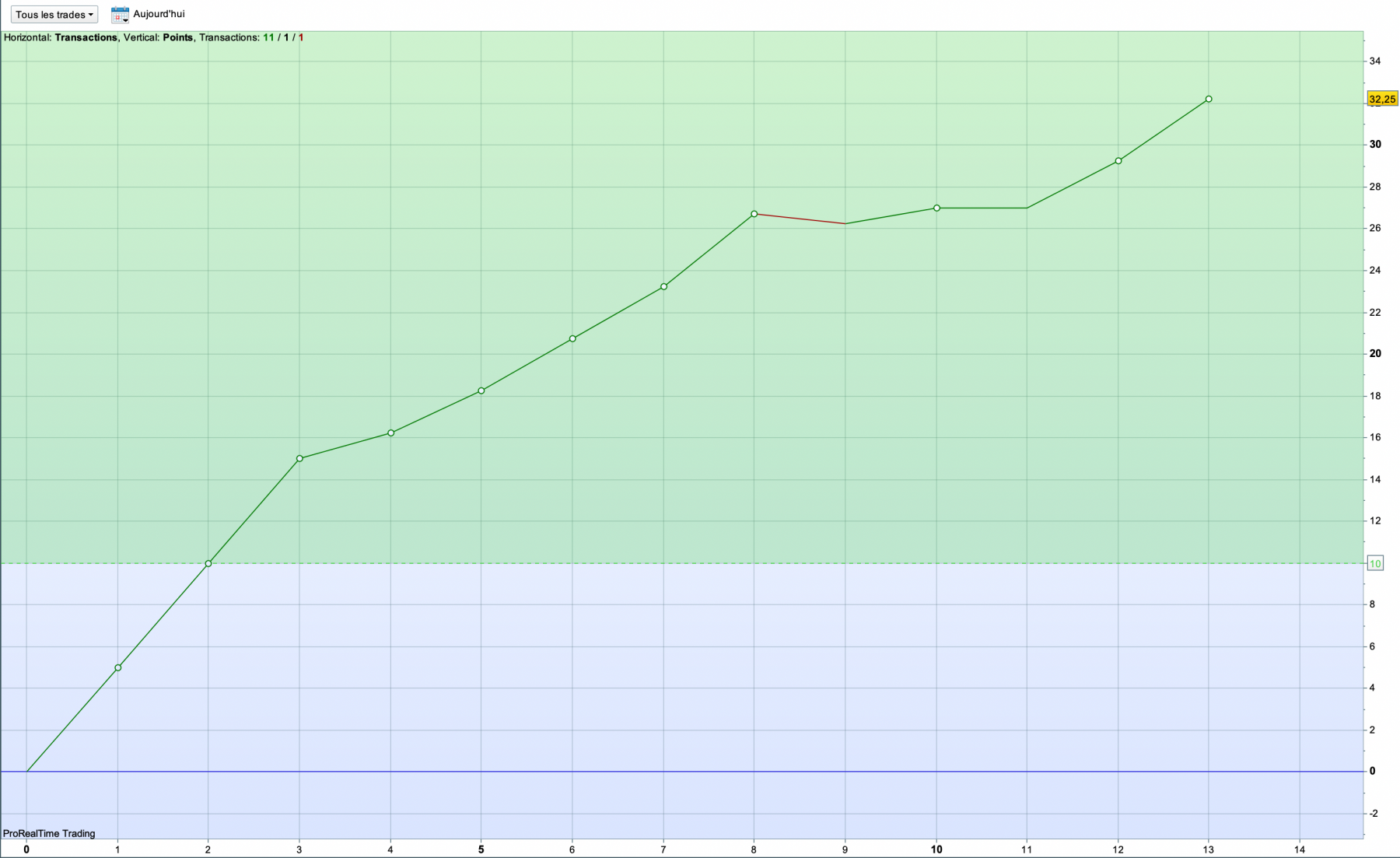1400x858 pixels.
Task: Select the data point at transaction 10
Action: point(936,208)
